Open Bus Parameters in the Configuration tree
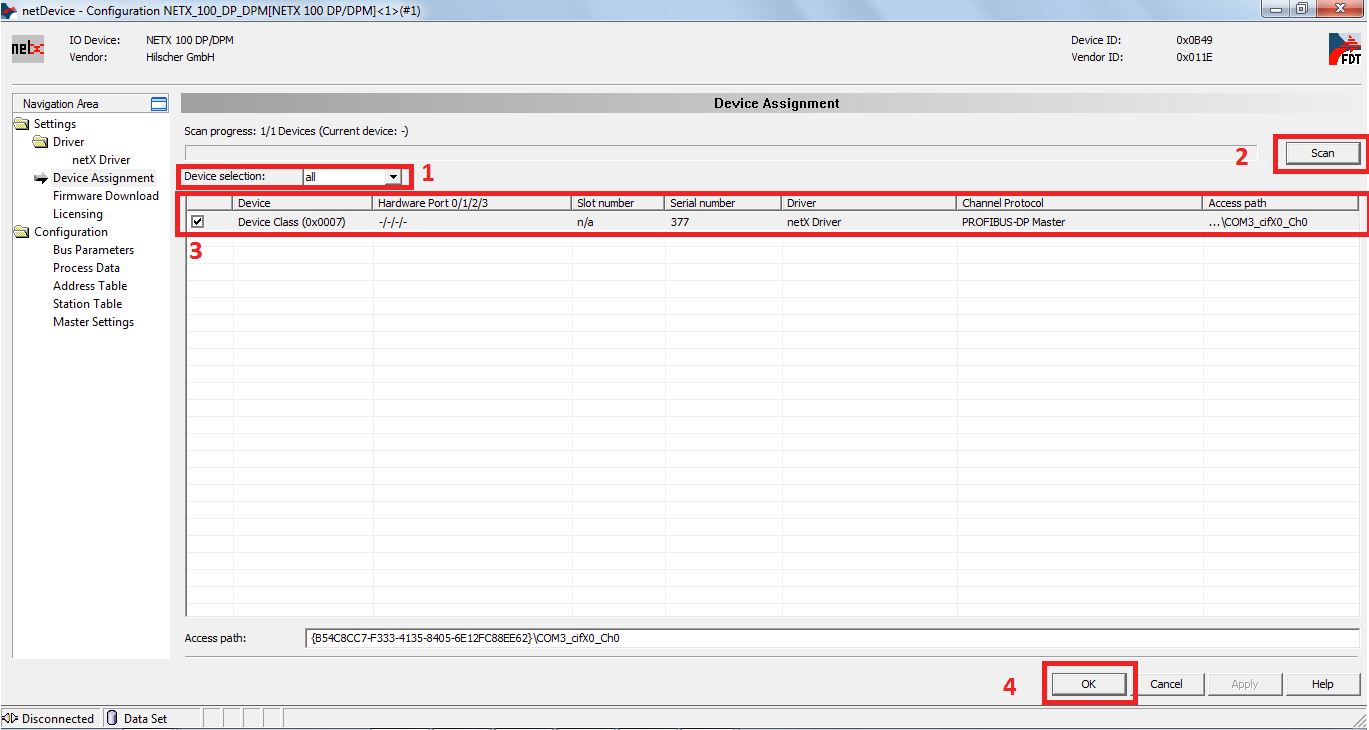Viewport: 1369px width, 730px height. click(x=93, y=250)
